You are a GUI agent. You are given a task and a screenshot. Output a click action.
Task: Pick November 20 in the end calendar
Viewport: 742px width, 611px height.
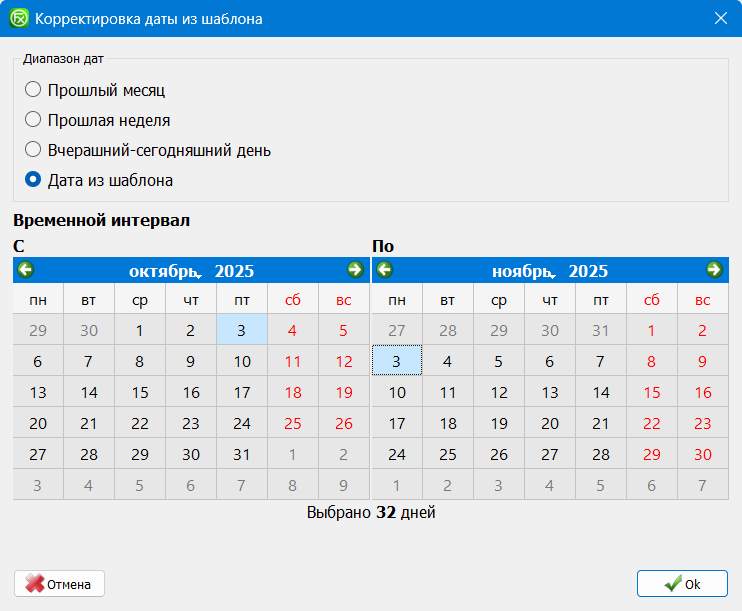coord(550,424)
